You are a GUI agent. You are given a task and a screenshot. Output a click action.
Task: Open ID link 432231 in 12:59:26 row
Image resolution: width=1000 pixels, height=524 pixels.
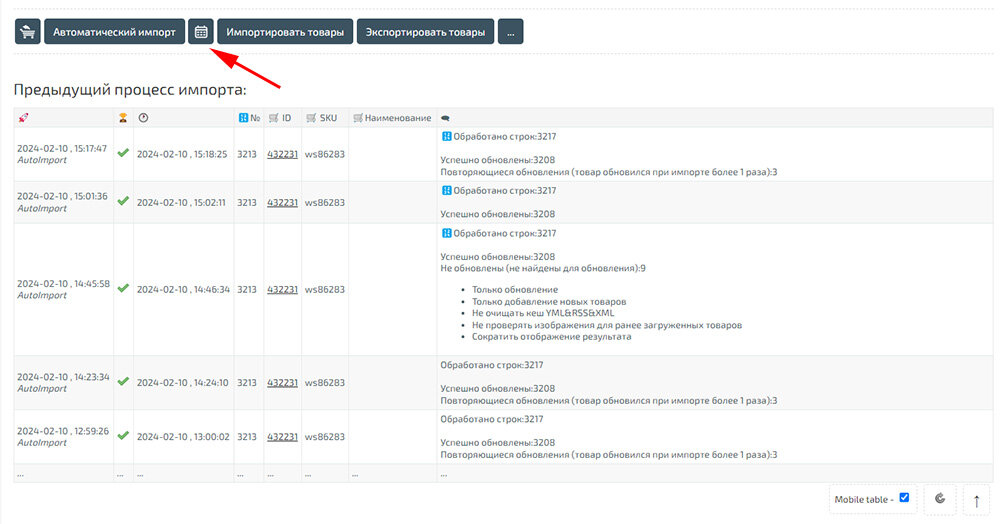pyautogui.click(x=282, y=437)
